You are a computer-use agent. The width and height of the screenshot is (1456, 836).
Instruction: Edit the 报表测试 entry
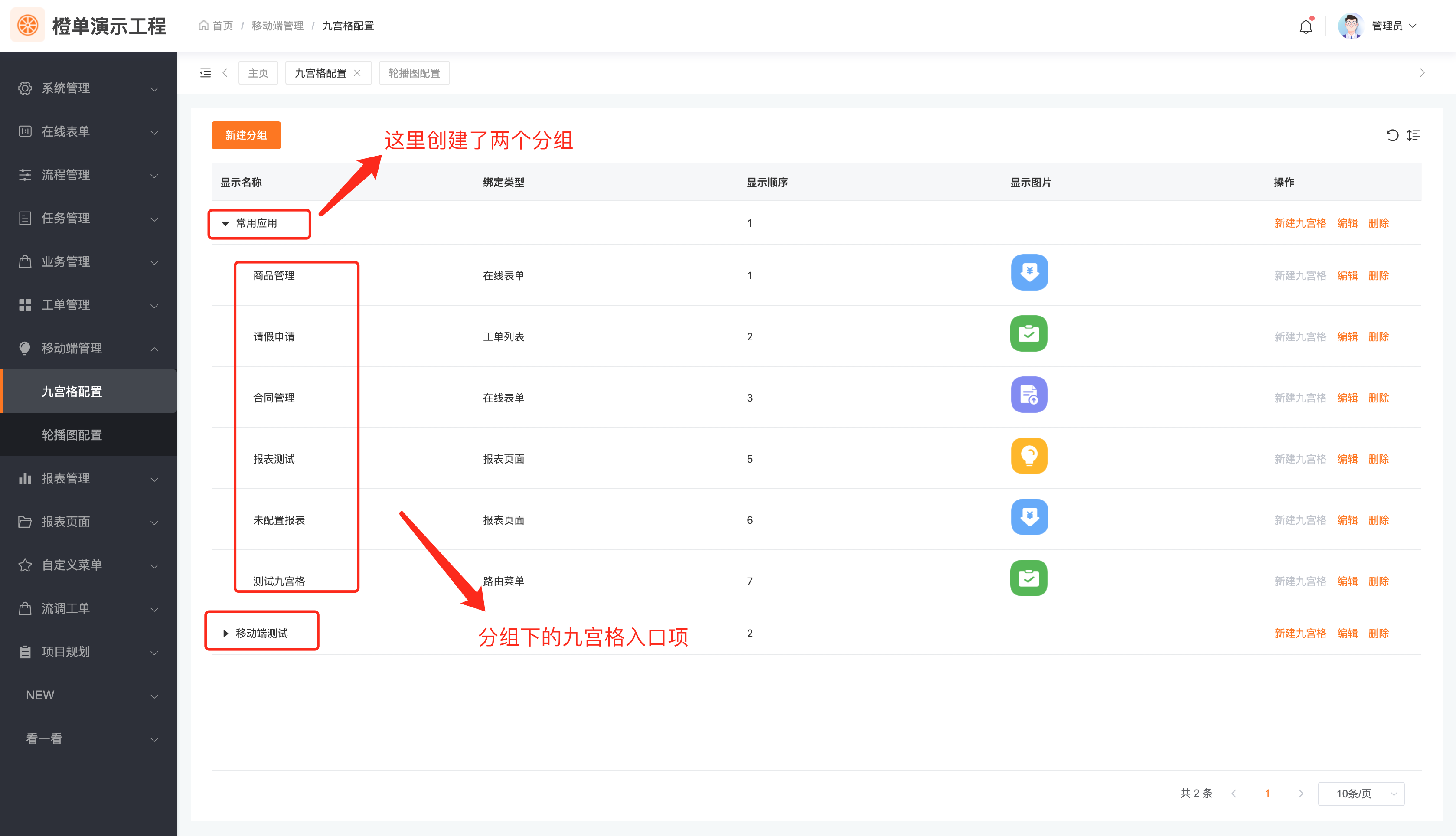(1347, 459)
